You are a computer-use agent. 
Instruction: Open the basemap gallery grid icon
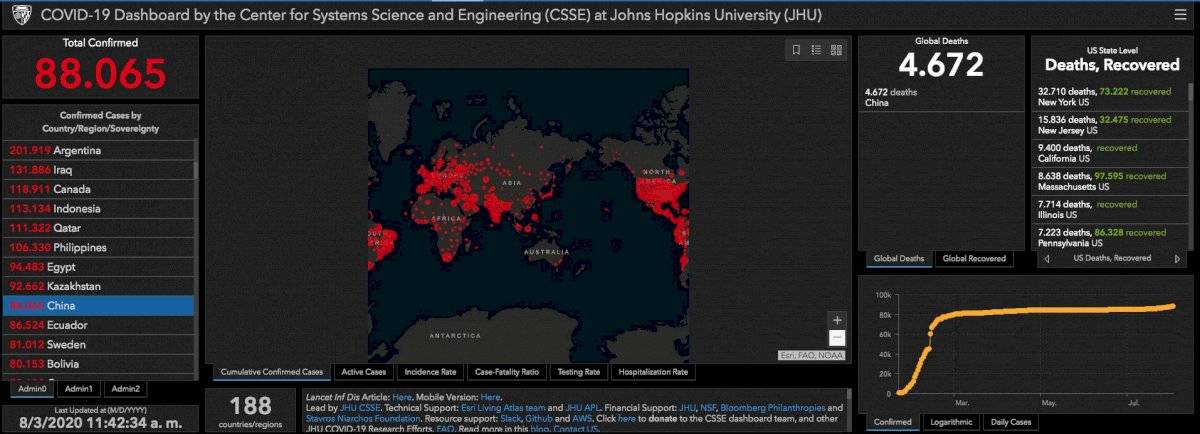pos(837,49)
